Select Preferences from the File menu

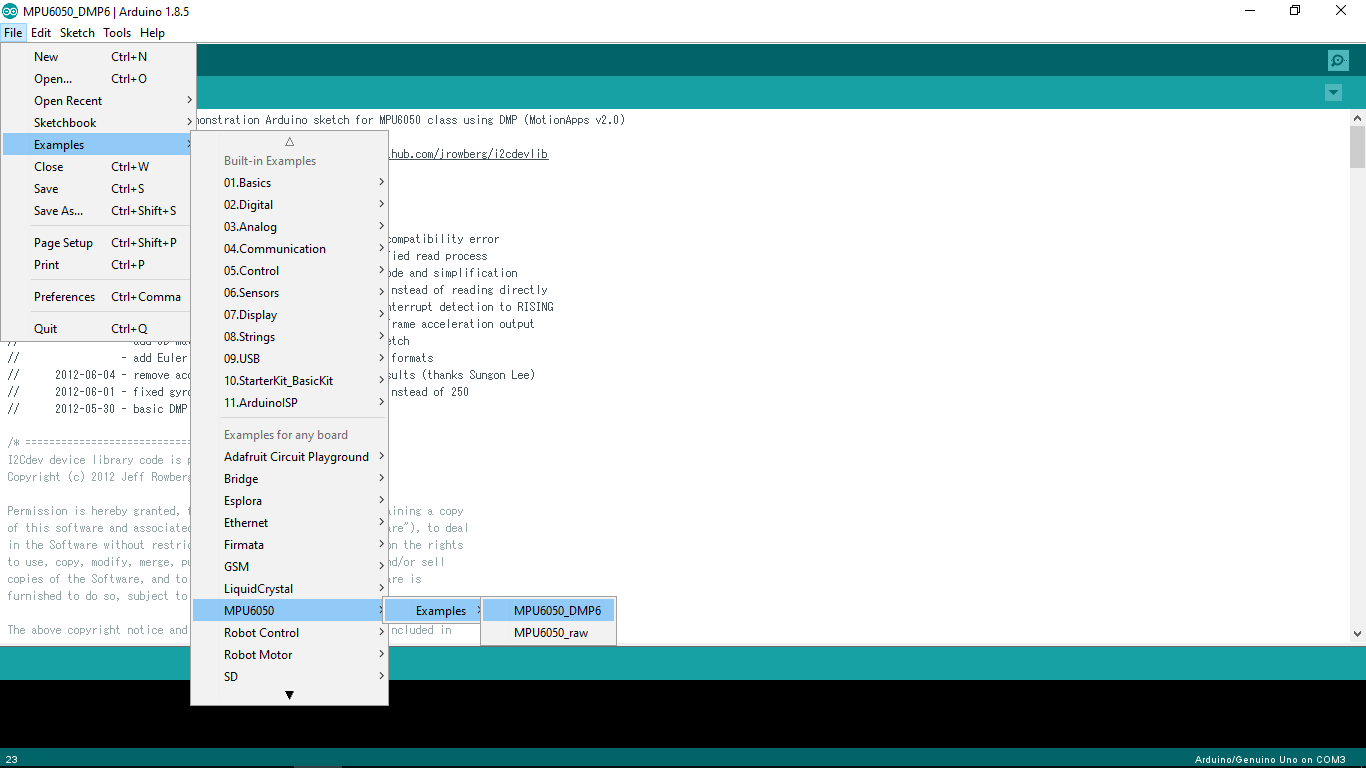[98, 296]
